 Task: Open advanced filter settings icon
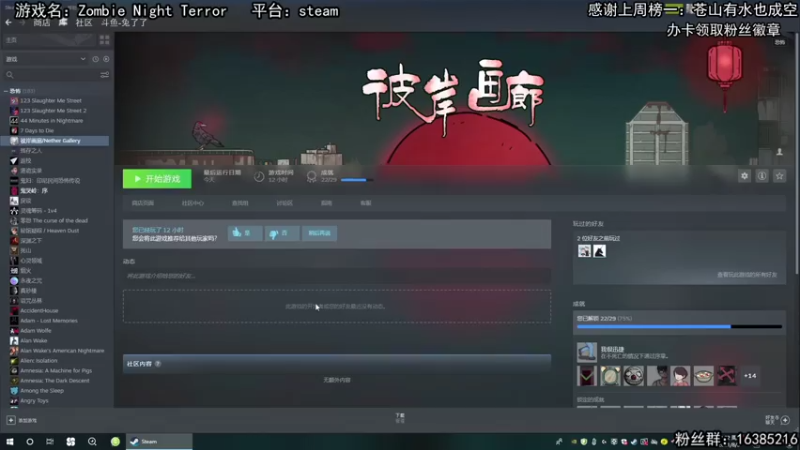pyautogui.click(x=105, y=75)
